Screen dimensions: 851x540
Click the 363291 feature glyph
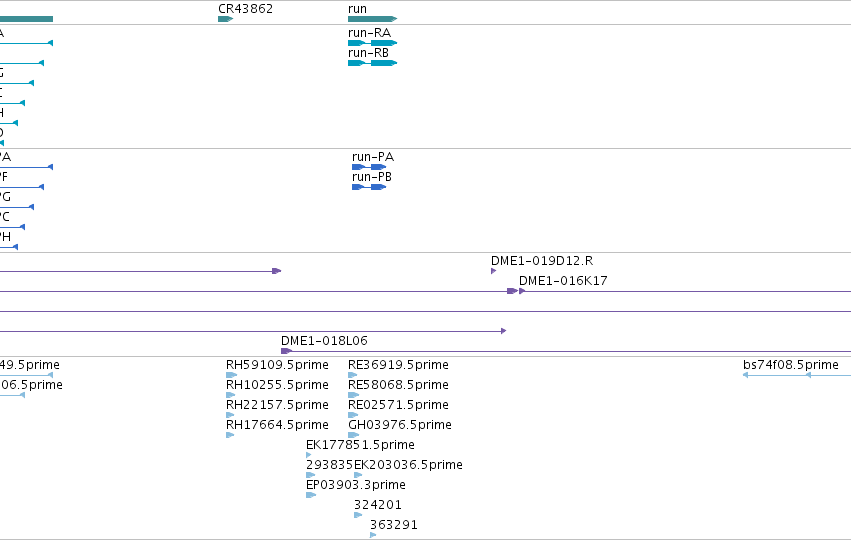373,536
